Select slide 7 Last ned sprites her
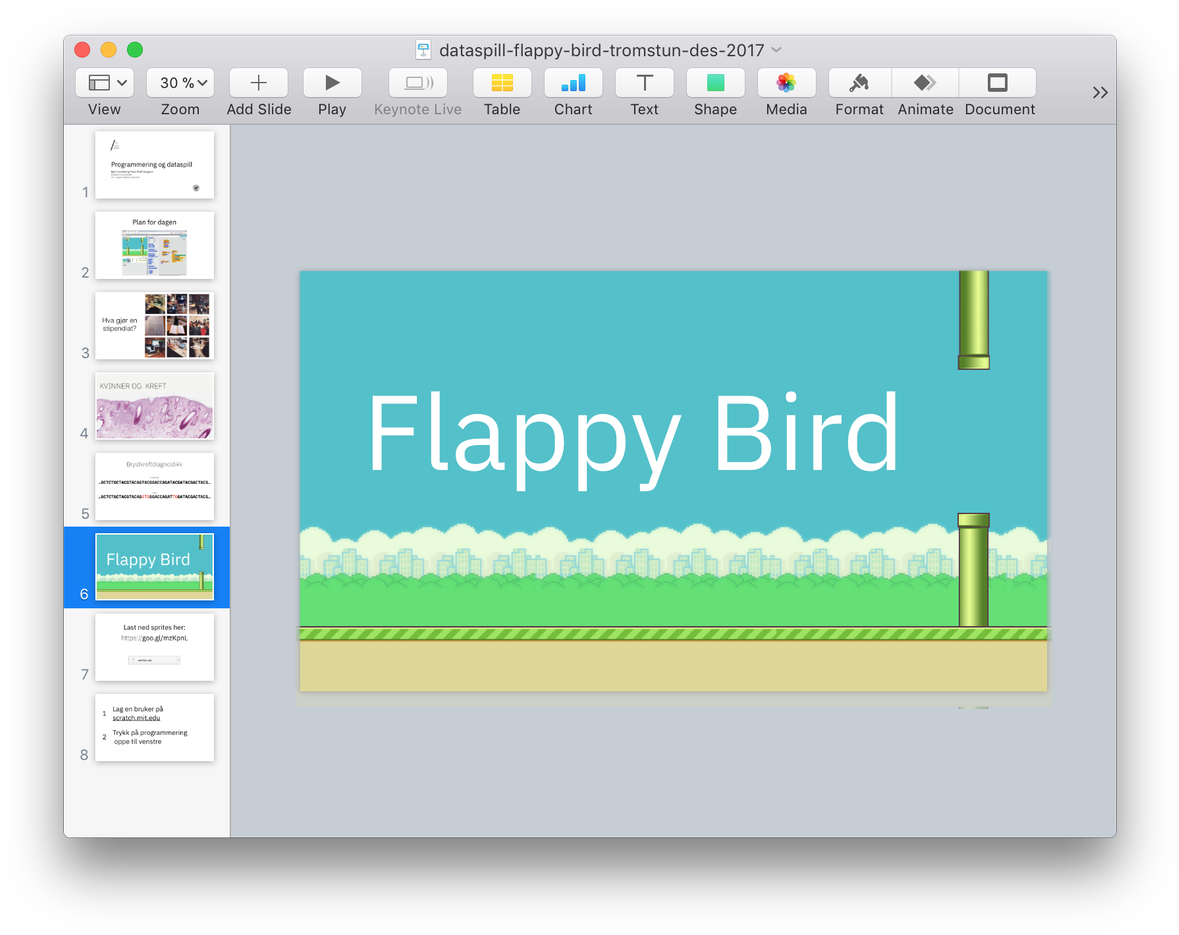The width and height of the screenshot is (1179, 935). click(154, 647)
